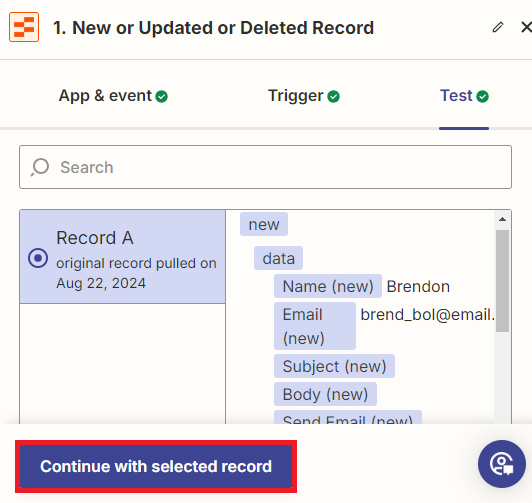The height and width of the screenshot is (503, 532).
Task: Click the 'Body (new)' field label
Action: coord(325,394)
